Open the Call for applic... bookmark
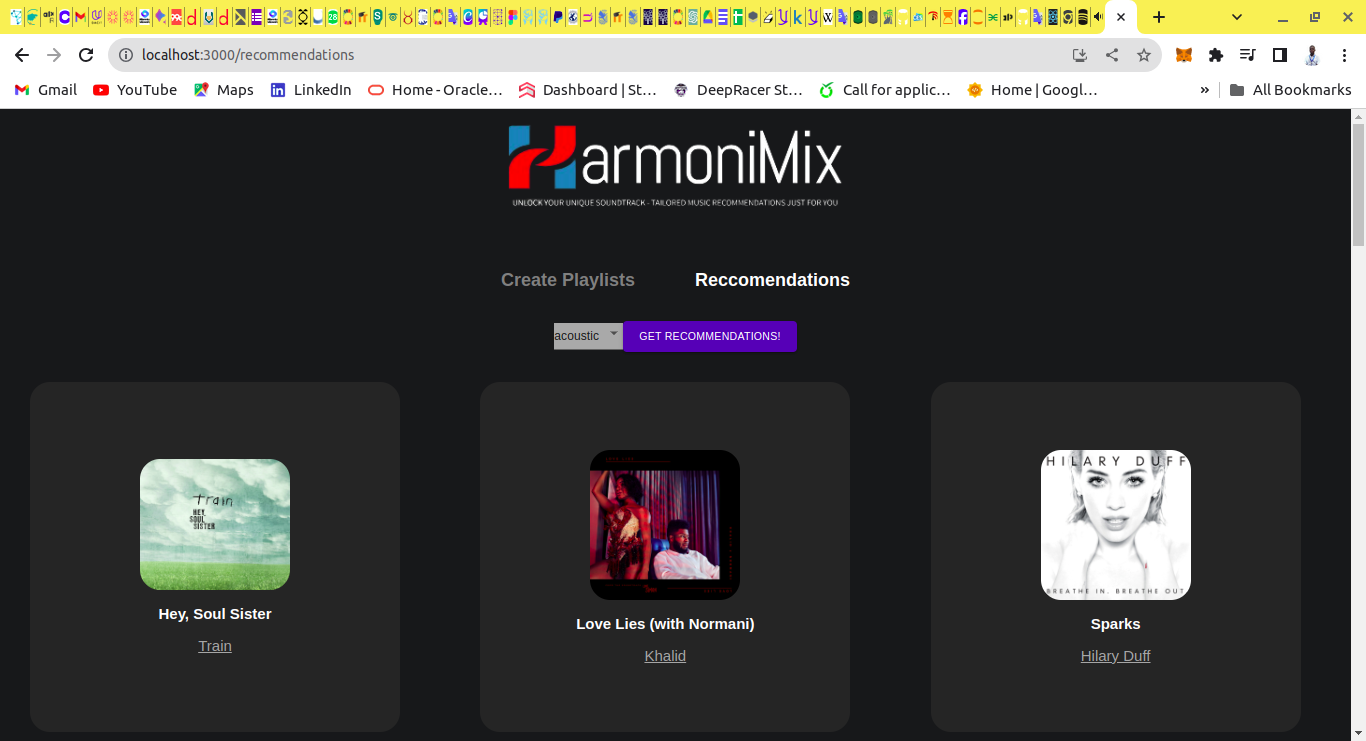The height and width of the screenshot is (741, 1366). [885, 90]
